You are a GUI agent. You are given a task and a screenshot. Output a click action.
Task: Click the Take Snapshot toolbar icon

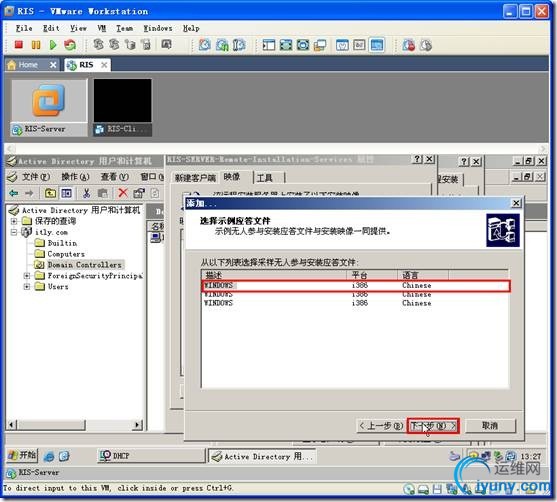pos(205,45)
